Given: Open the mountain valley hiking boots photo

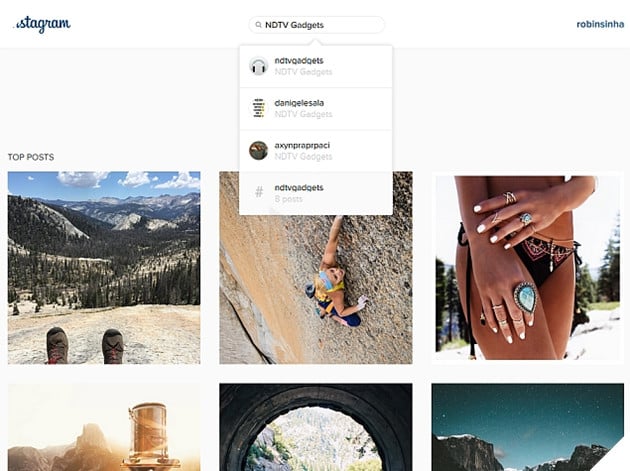Looking at the screenshot, I should [104, 268].
